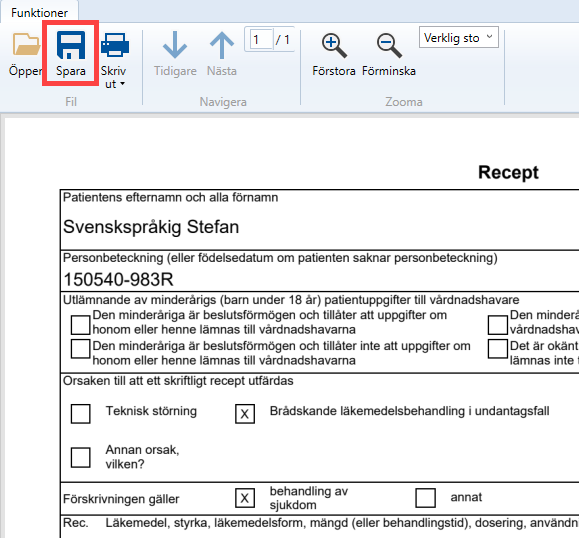This screenshot has height=538, width=579.
Task: Check box: minderåriga tillåter inte att uppgifter lämnas
Action: click(80, 349)
